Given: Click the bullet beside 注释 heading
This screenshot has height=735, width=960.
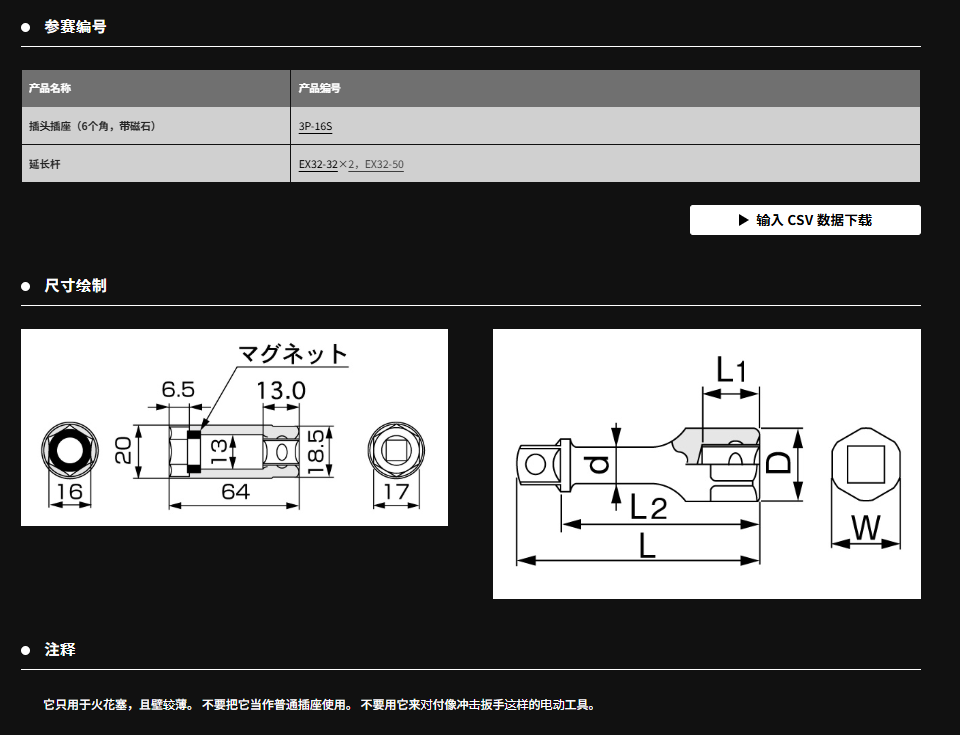Looking at the screenshot, I should (x=26, y=650).
